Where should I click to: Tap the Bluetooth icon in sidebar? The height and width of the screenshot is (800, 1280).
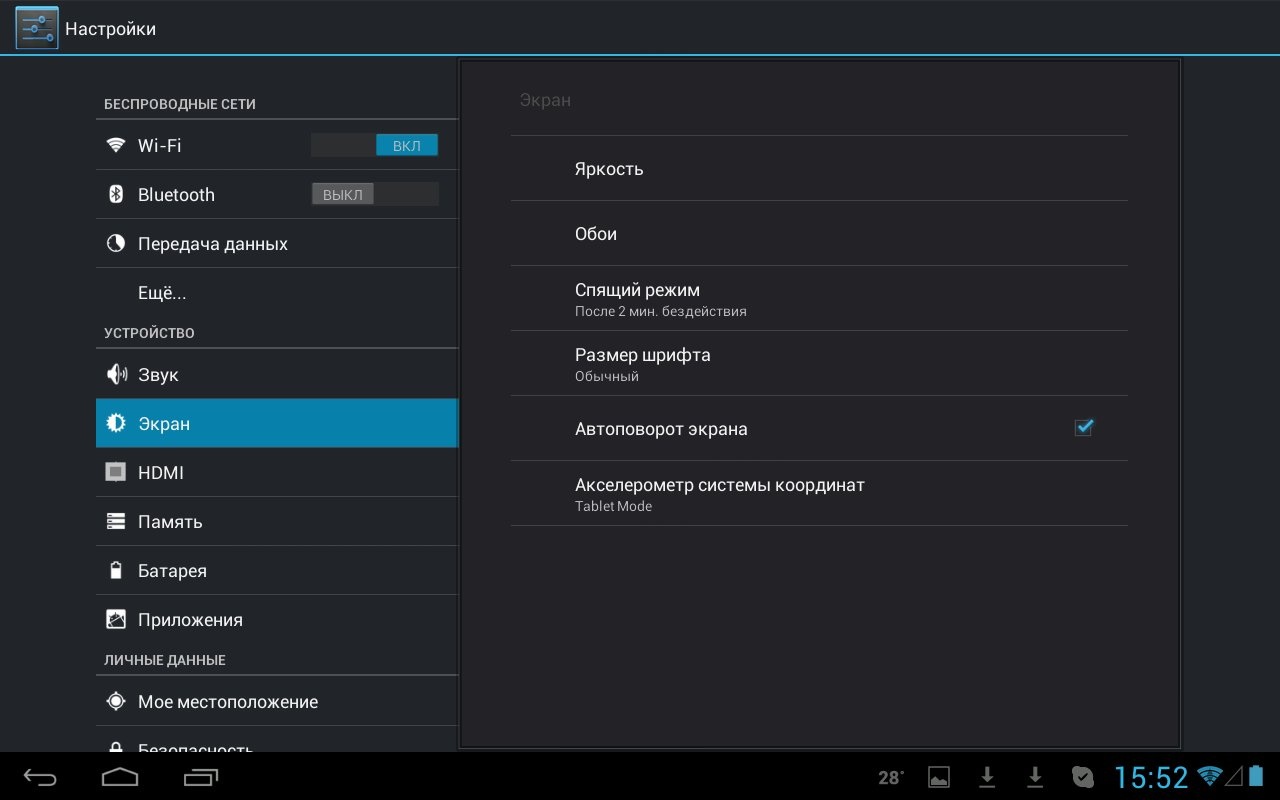pyautogui.click(x=116, y=194)
